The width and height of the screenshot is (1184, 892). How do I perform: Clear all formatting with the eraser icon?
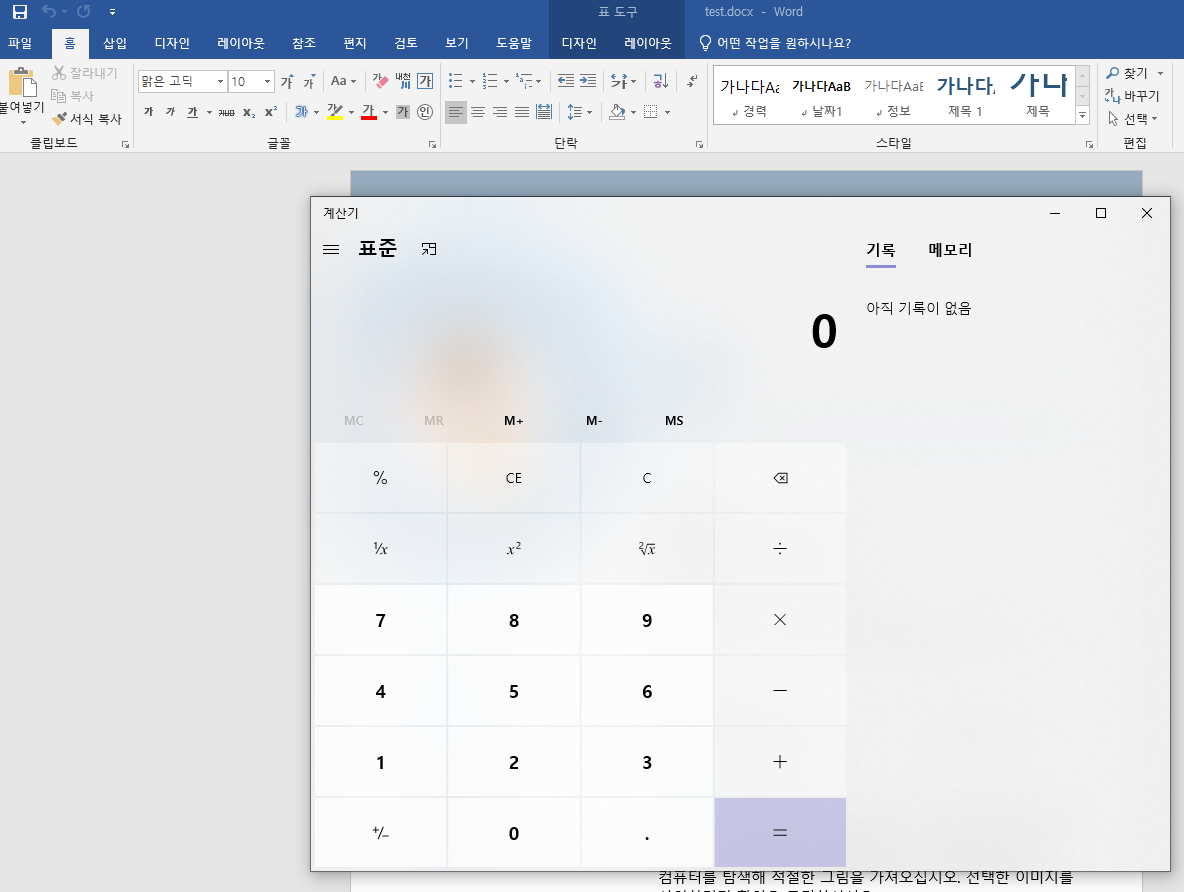381,81
